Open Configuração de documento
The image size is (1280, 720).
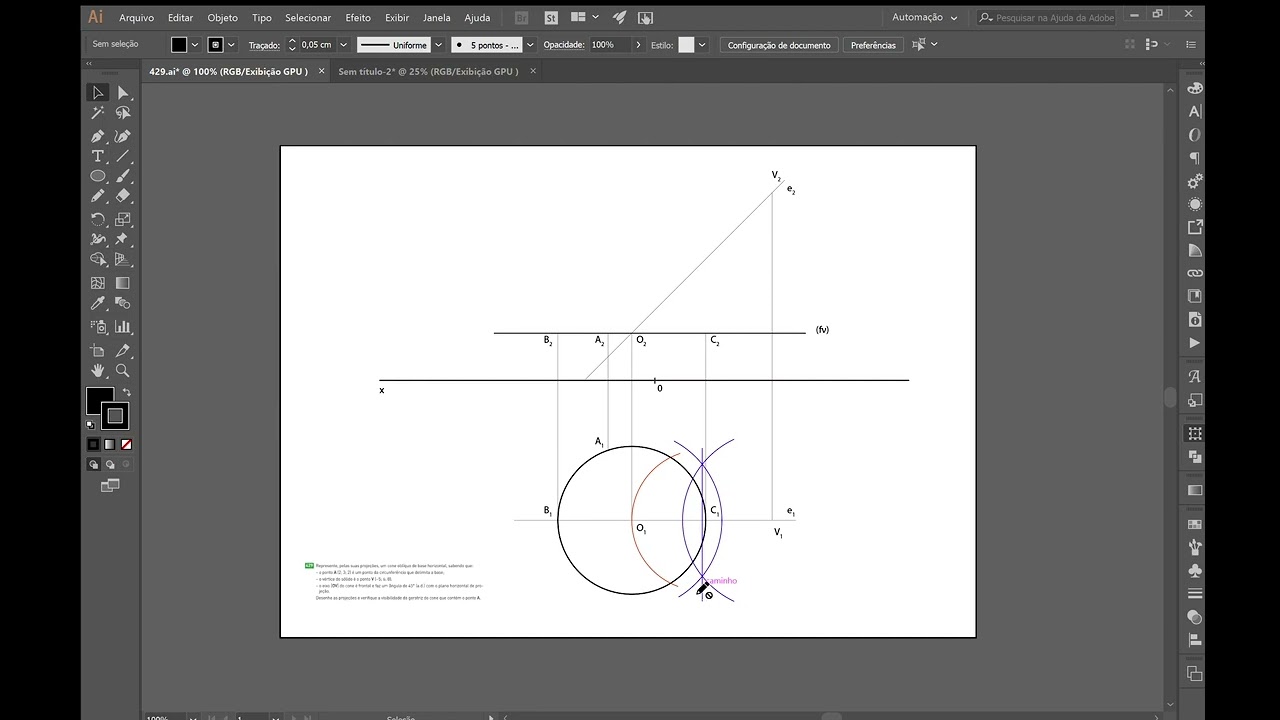click(779, 45)
